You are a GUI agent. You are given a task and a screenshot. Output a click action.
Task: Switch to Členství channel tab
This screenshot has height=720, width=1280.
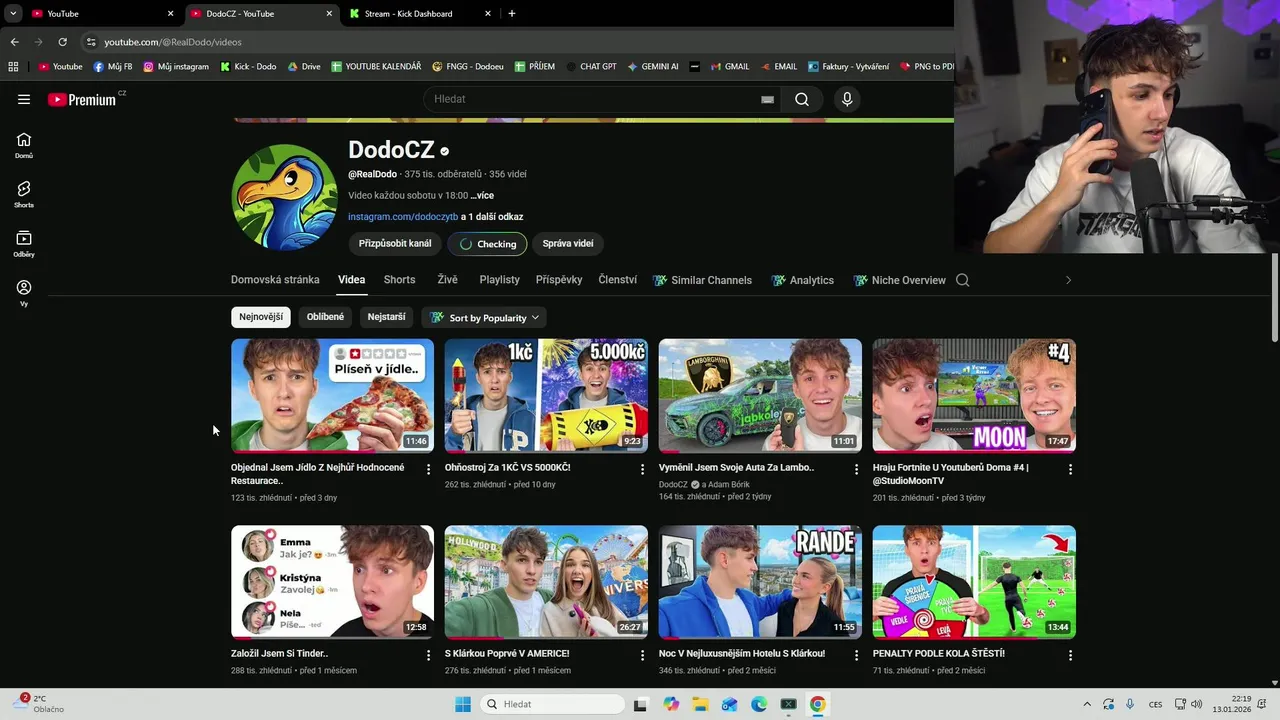617,280
